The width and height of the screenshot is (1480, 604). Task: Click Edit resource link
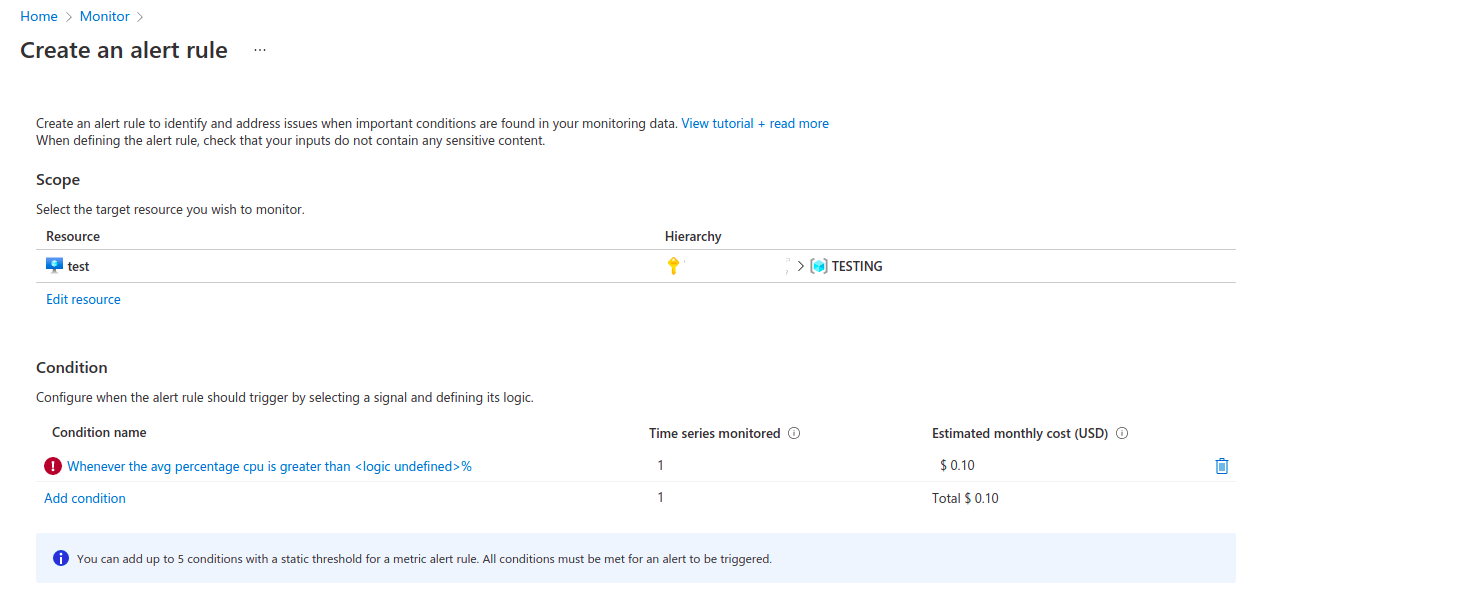pos(83,300)
